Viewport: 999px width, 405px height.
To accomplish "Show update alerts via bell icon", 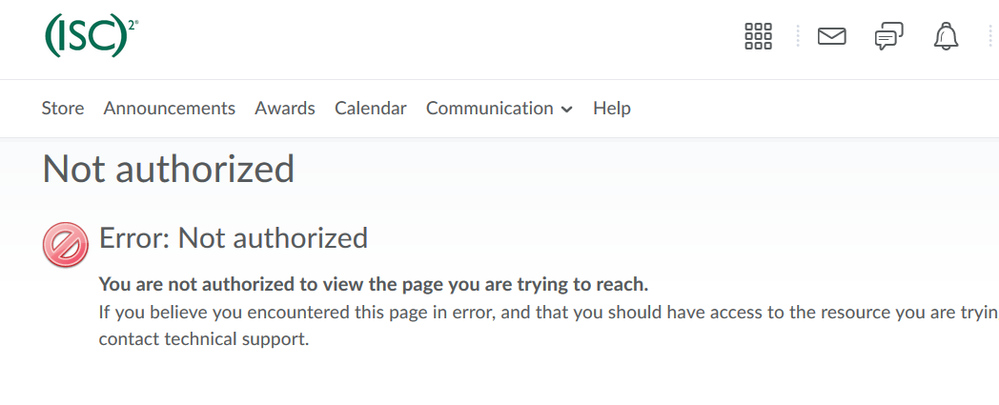I will click(x=945, y=37).
